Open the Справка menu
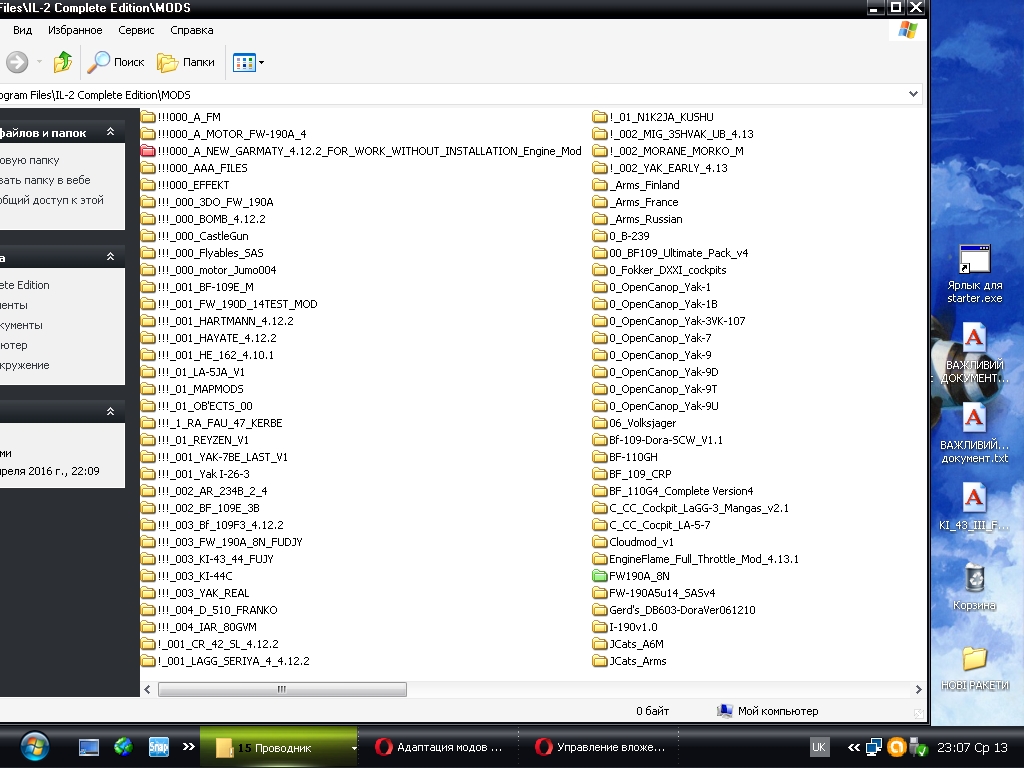The image size is (1024, 768). click(191, 30)
